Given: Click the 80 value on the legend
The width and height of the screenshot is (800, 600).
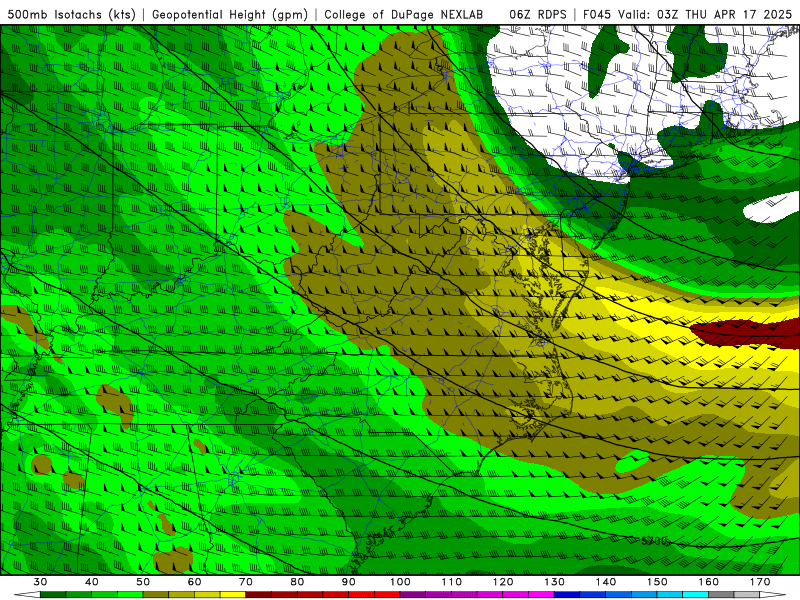Looking at the screenshot, I should click(297, 582).
